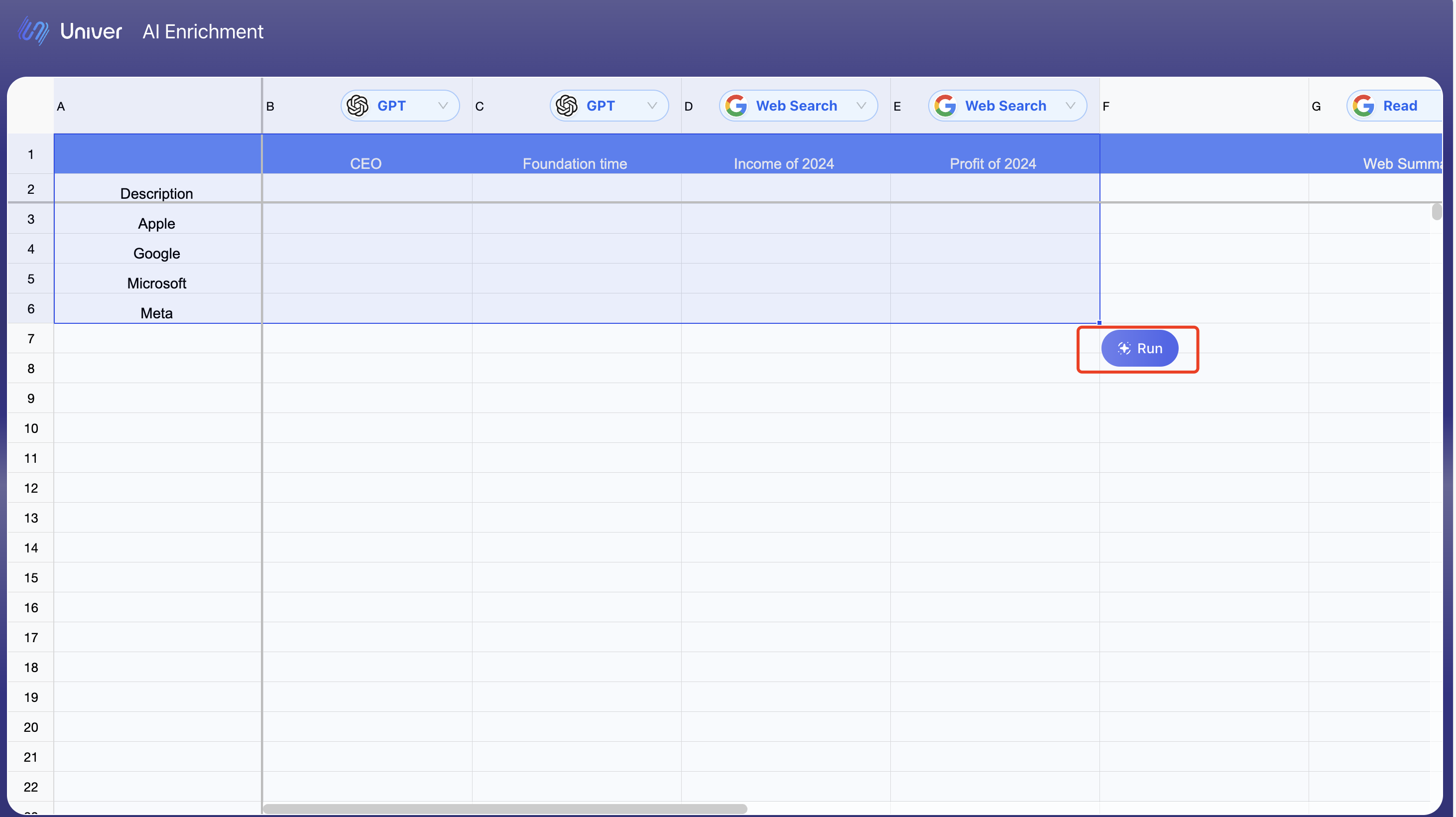Screen dimensions: 1456x817
Task: Select column F header
Action: [x=1204, y=106]
